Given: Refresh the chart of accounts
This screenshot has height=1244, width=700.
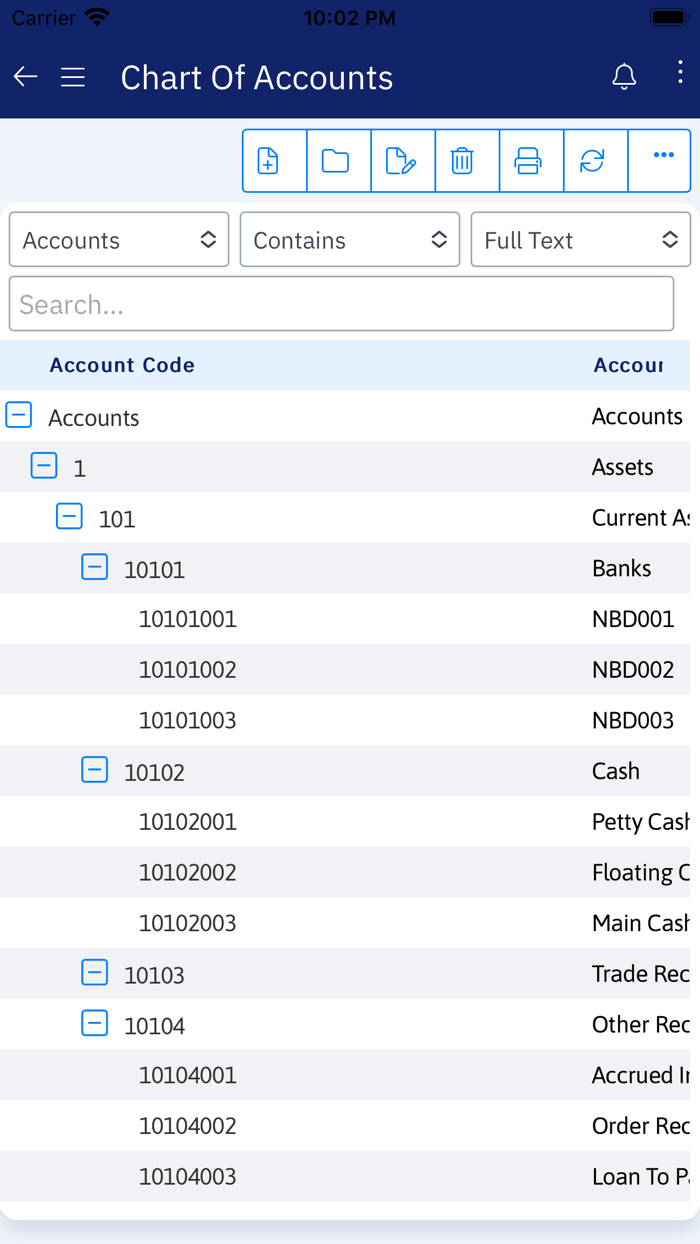Looking at the screenshot, I should [595, 160].
